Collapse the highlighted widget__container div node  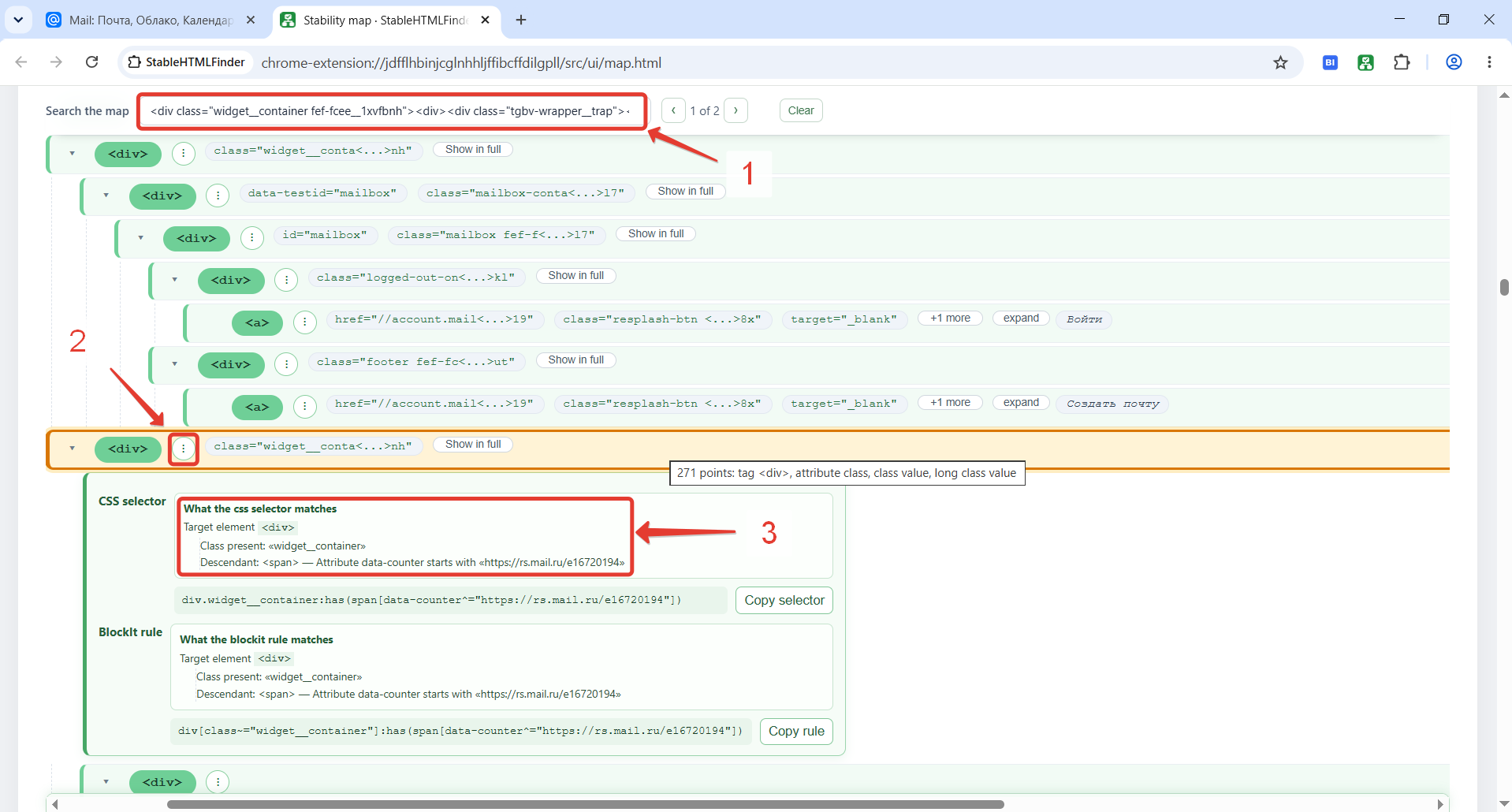tap(73, 449)
